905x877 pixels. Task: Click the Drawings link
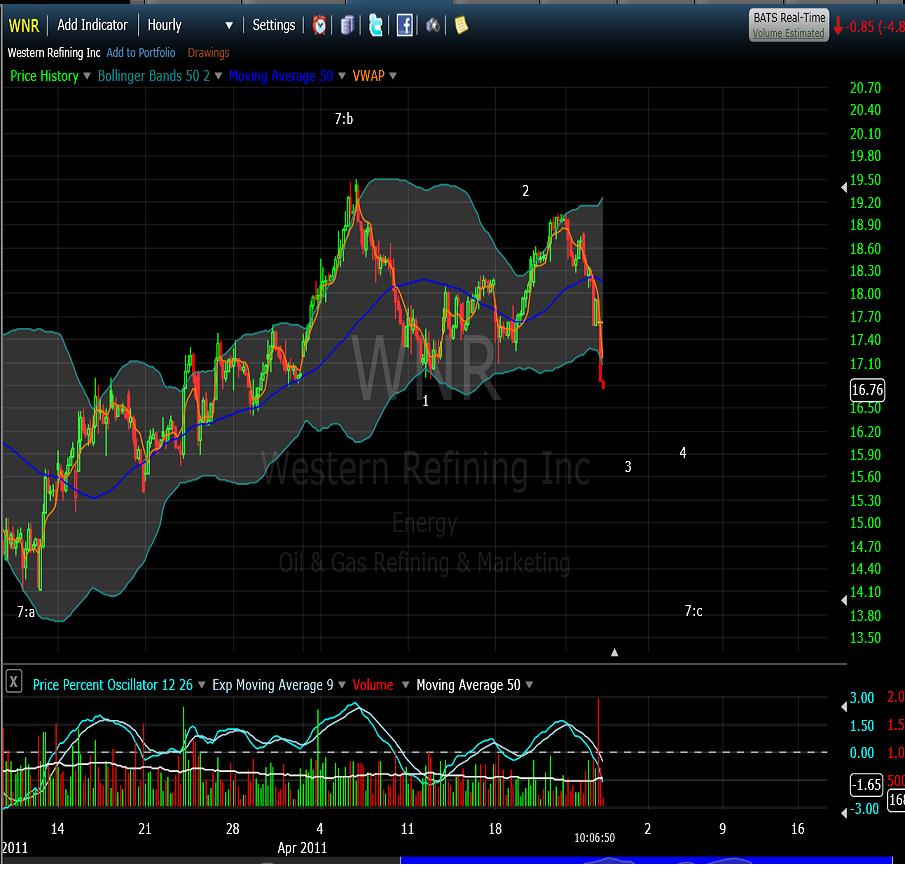(x=208, y=53)
